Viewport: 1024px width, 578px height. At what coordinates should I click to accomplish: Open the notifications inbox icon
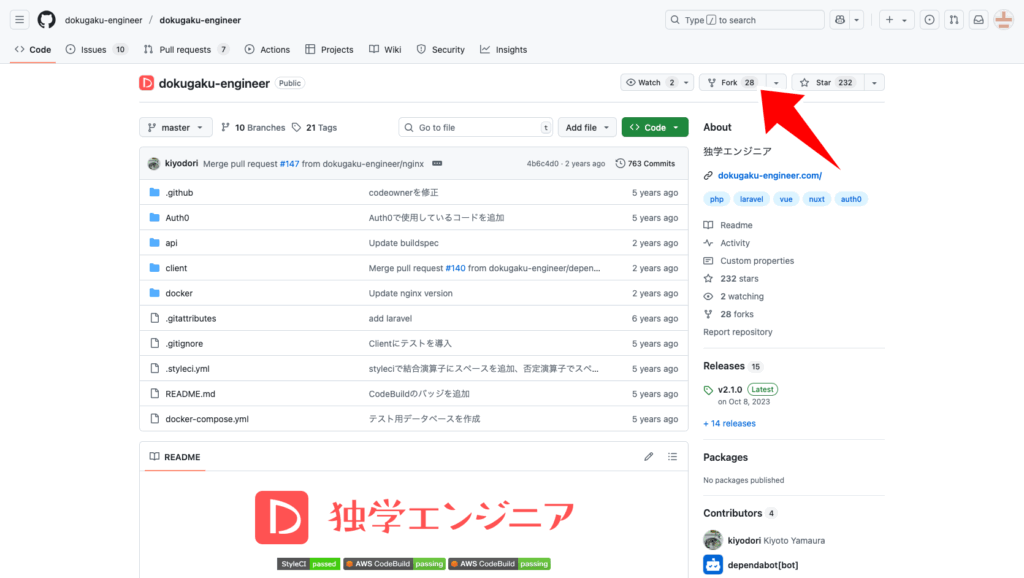[x=978, y=20]
